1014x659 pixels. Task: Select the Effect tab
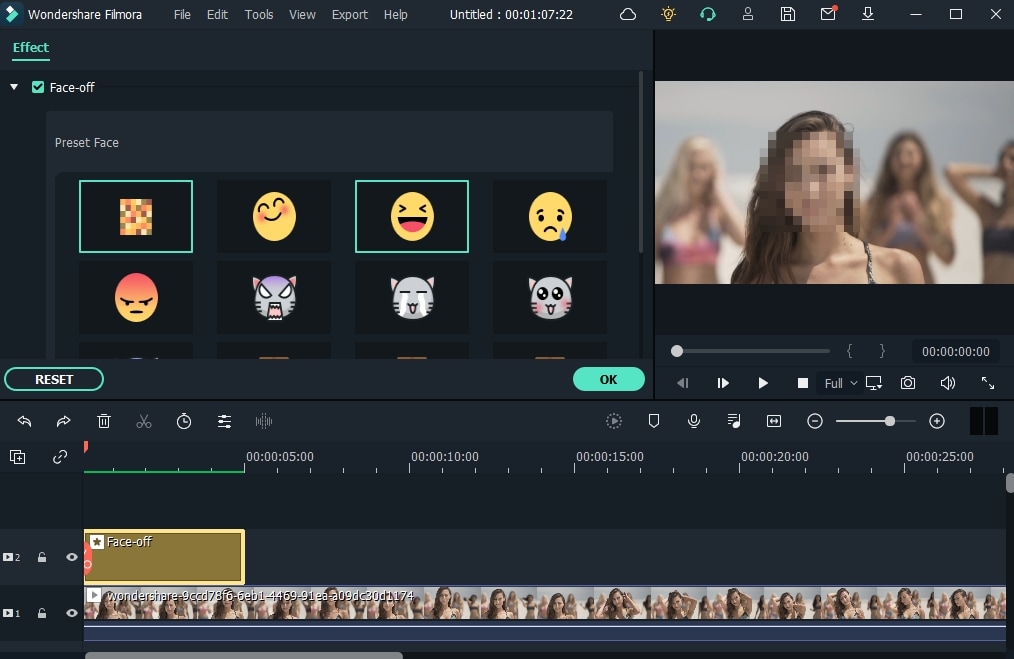30,48
